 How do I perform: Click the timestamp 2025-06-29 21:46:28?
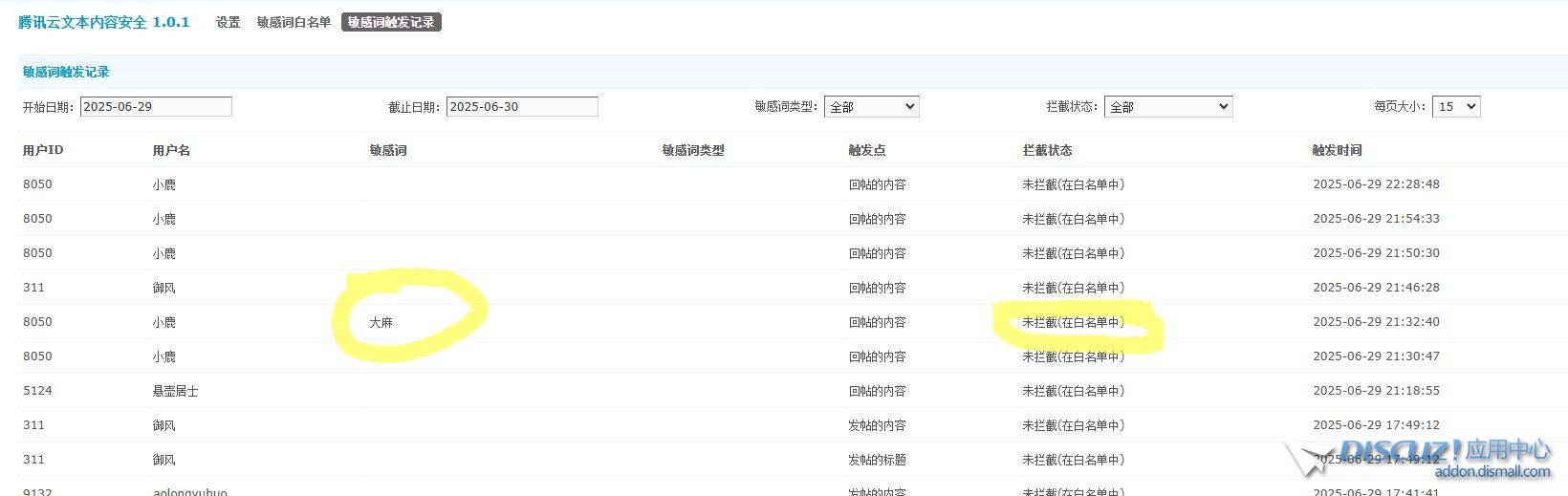pyautogui.click(x=1376, y=288)
